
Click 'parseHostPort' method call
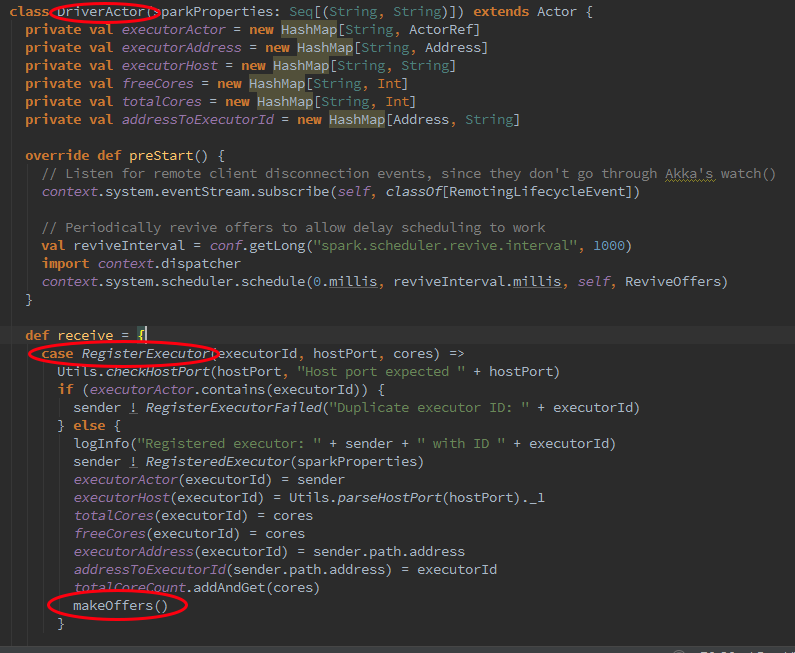pyautogui.click(x=389, y=498)
